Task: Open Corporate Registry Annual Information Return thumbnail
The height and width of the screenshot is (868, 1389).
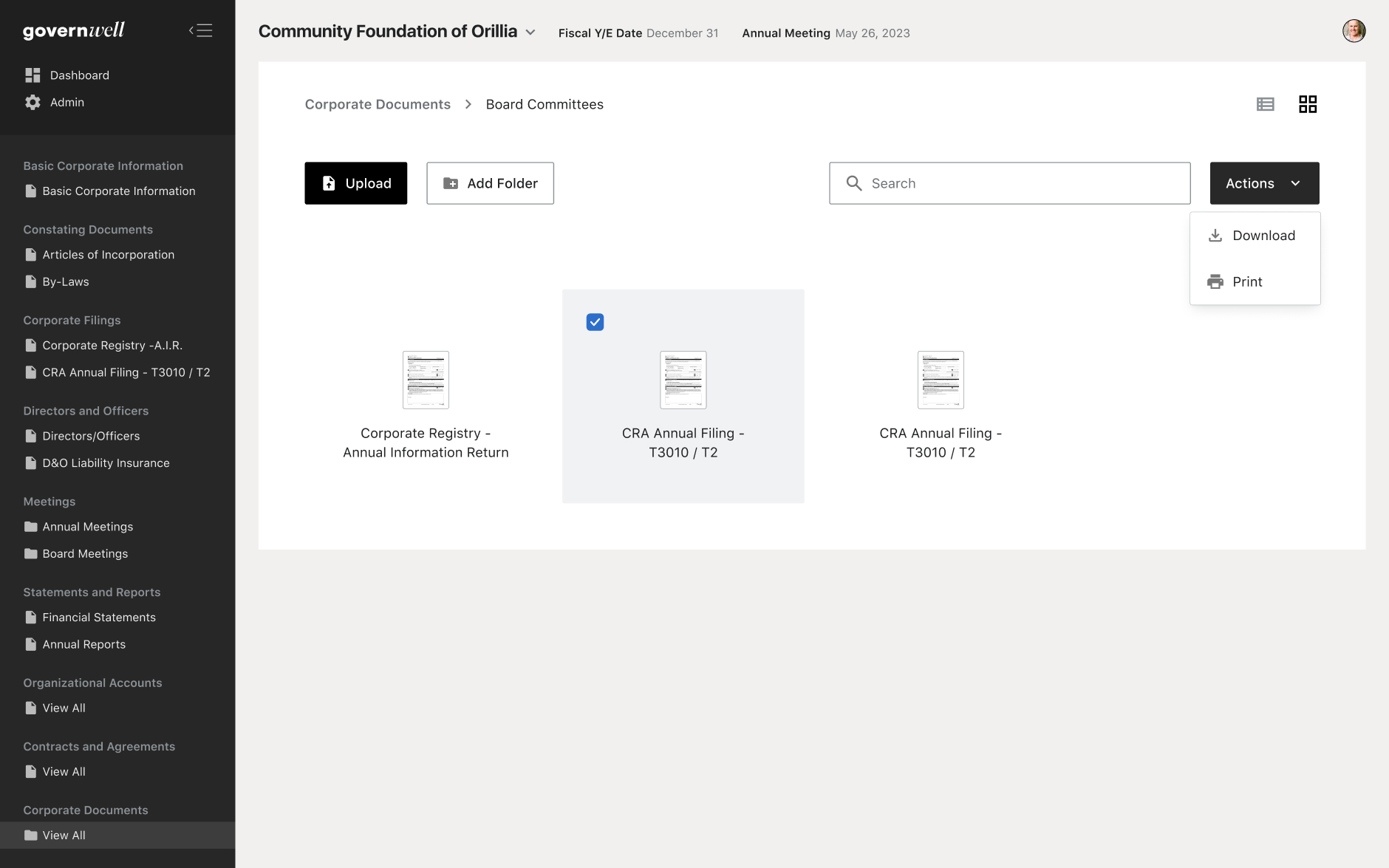Action: coord(426,380)
